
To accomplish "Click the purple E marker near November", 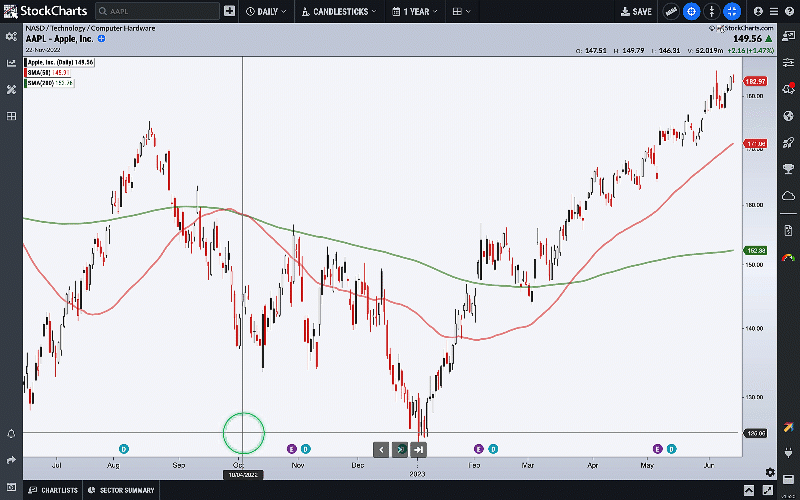I will [291, 449].
